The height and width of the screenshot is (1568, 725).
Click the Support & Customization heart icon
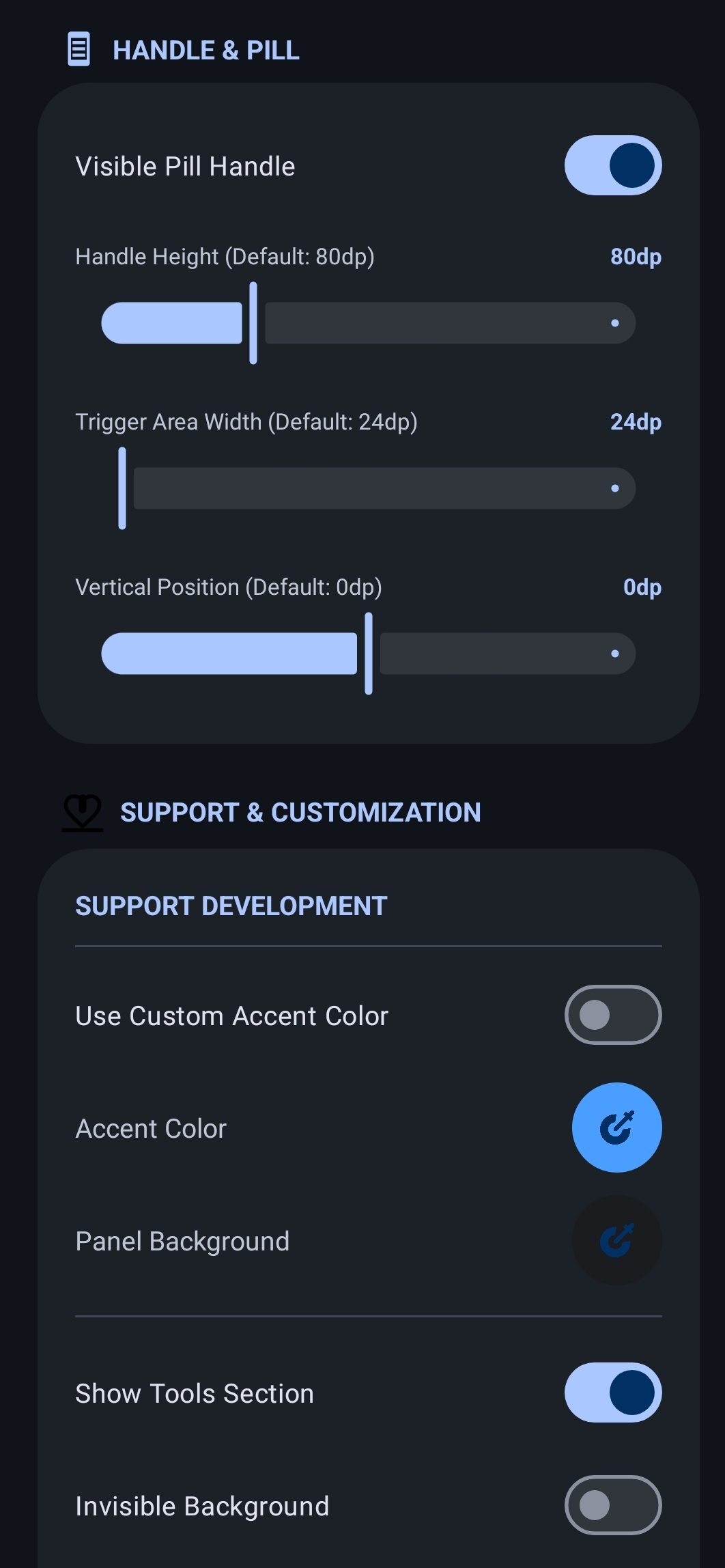[83, 812]
